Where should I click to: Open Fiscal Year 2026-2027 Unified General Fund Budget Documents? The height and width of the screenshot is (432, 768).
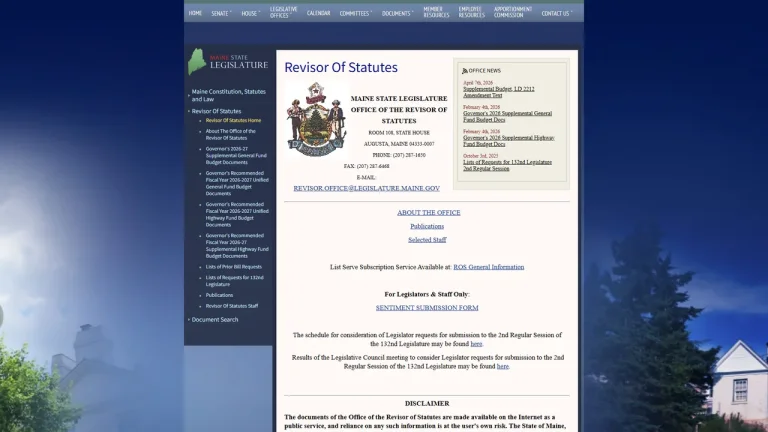click(x=237, y=183)
